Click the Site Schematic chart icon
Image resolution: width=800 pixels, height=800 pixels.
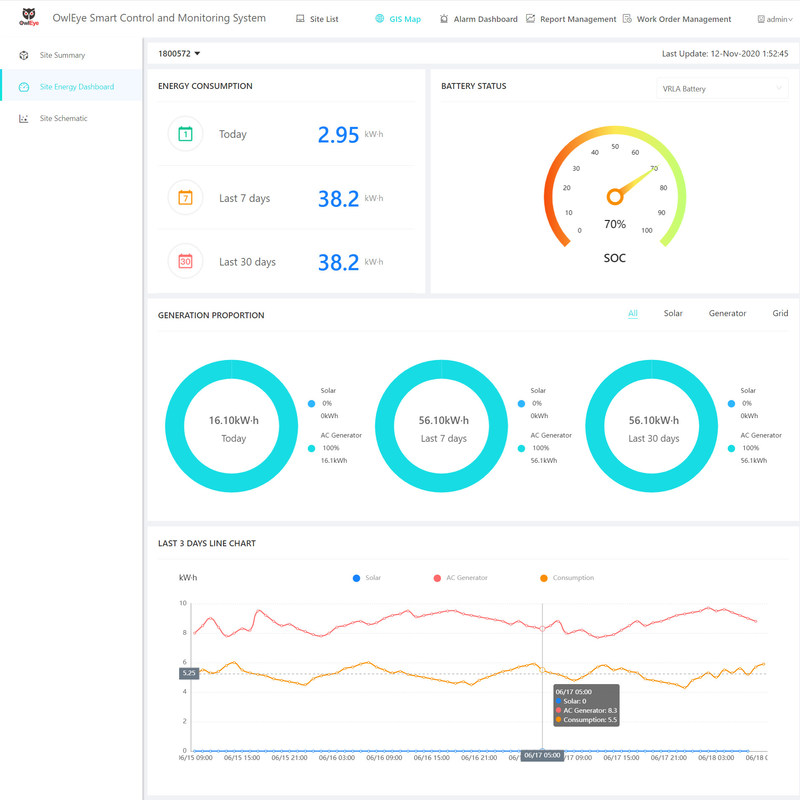point(24,119)
